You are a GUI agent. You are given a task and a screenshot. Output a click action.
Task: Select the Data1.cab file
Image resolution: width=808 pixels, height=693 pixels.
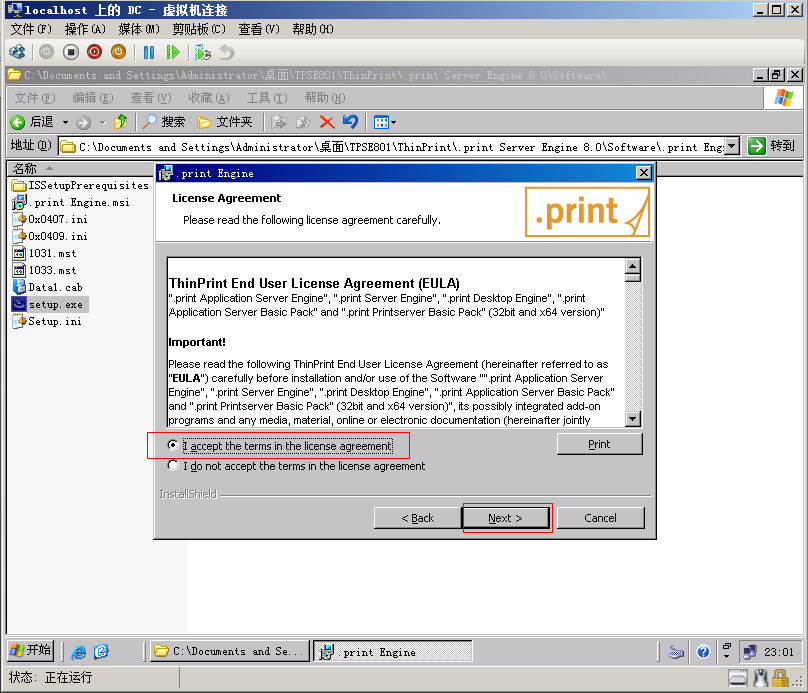click(x=47, y=287)
